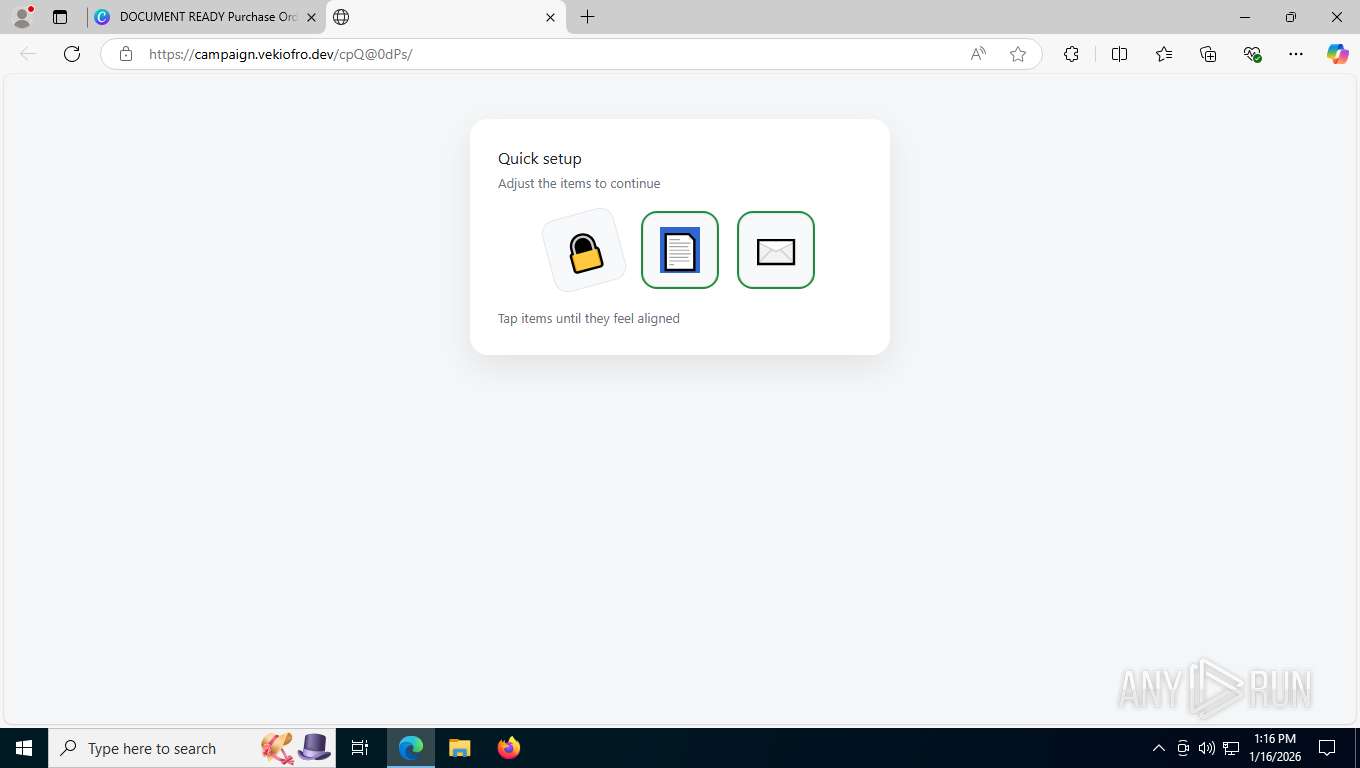Open a new browser tab
This screenshot has width=1360, height=768.
point(588,17)
